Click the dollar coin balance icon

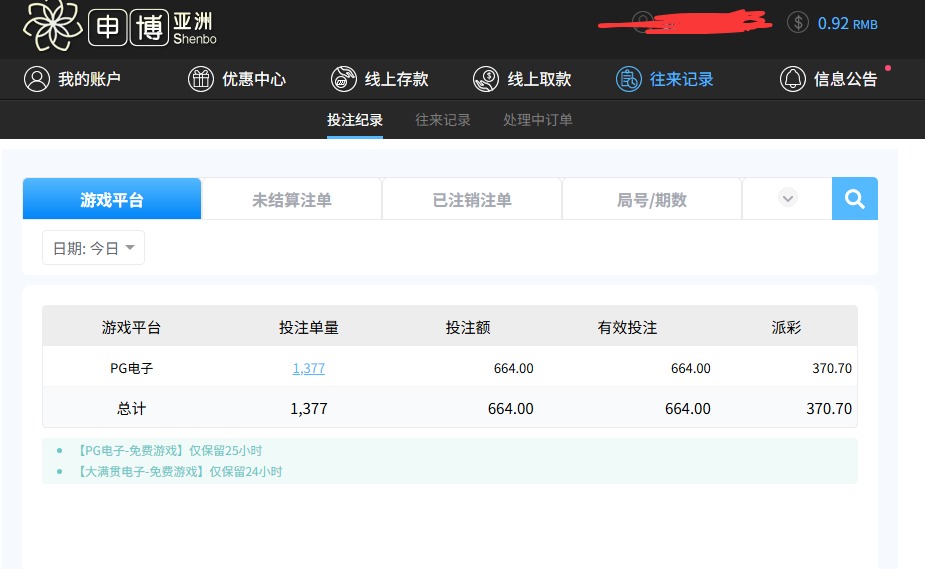point(797,23)
